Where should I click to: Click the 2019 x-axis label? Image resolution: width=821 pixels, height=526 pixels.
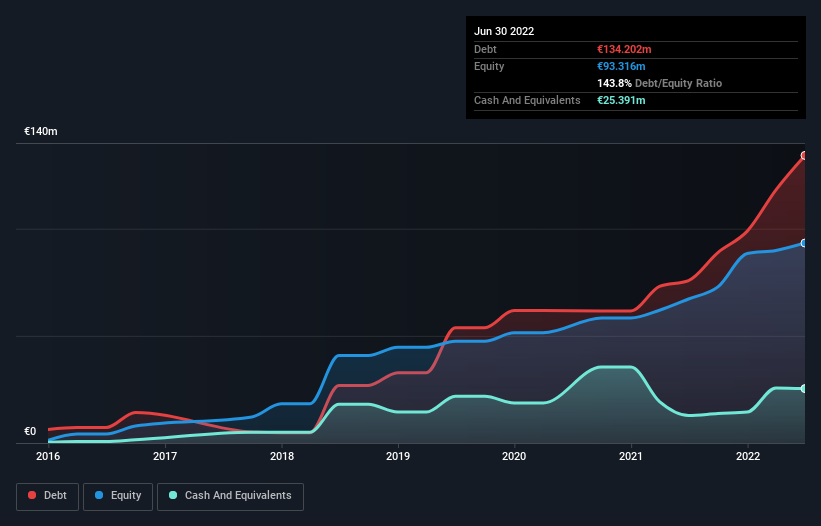pyautogui.click(x=398, y=456)
